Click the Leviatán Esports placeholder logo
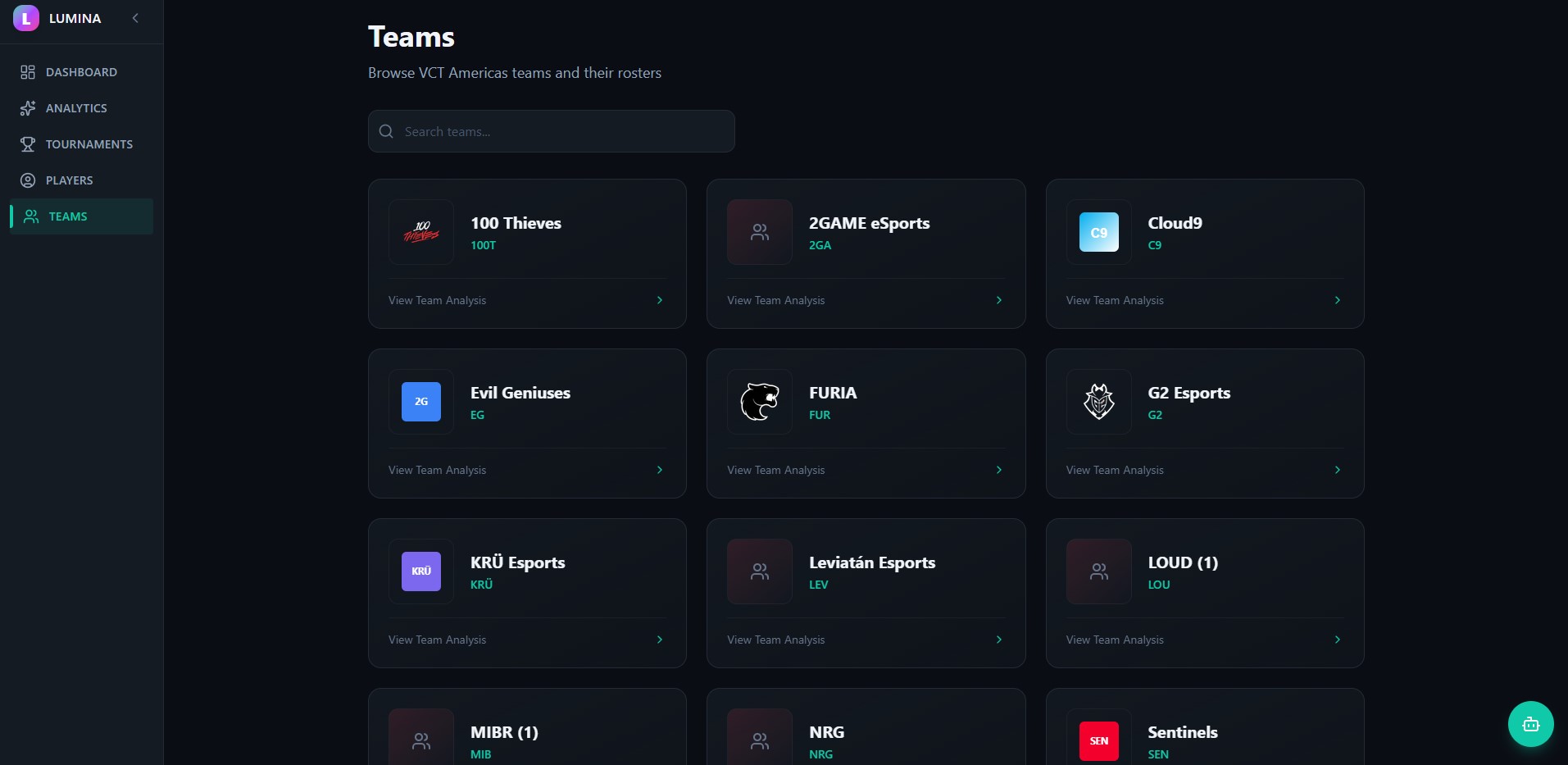The width and height of the screenshot is (1568, 765). 760,571
